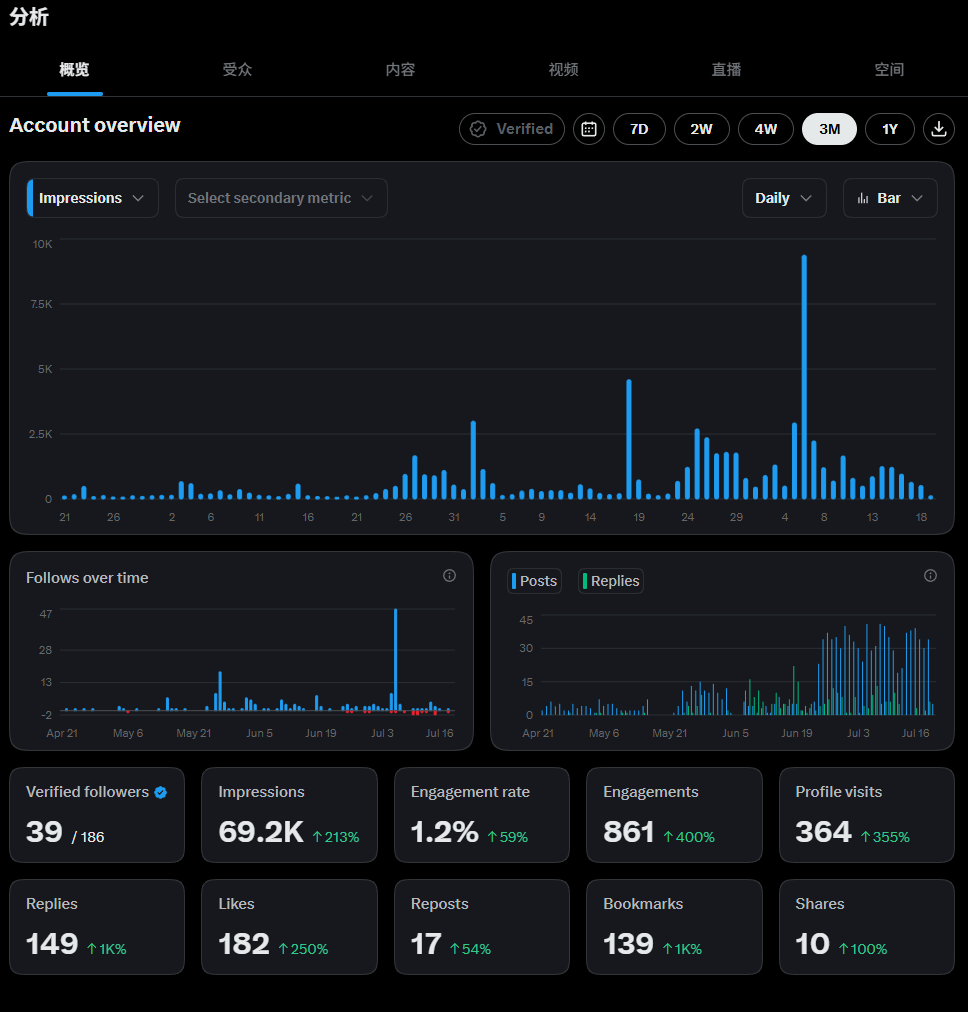Select the 1Y time range
The image size is (968, 1012).
890,129
